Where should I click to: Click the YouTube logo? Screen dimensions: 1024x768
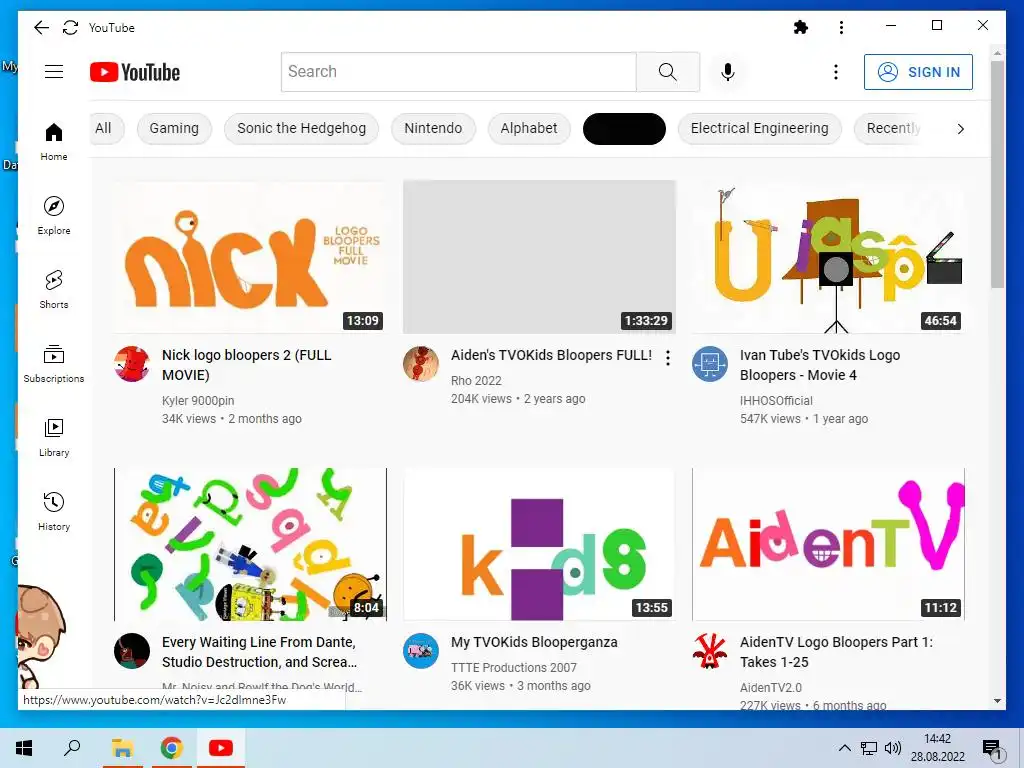pos(135,72)
